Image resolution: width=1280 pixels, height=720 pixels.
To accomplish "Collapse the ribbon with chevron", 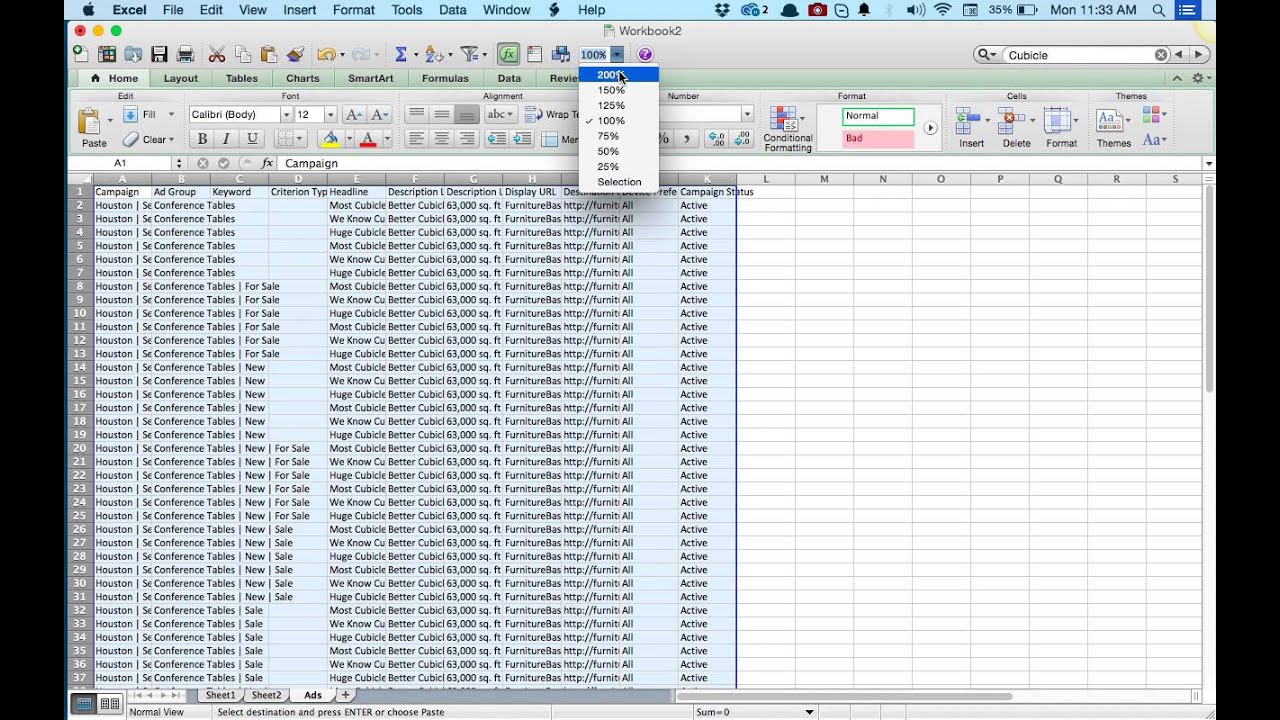I will coord(1177,78).
